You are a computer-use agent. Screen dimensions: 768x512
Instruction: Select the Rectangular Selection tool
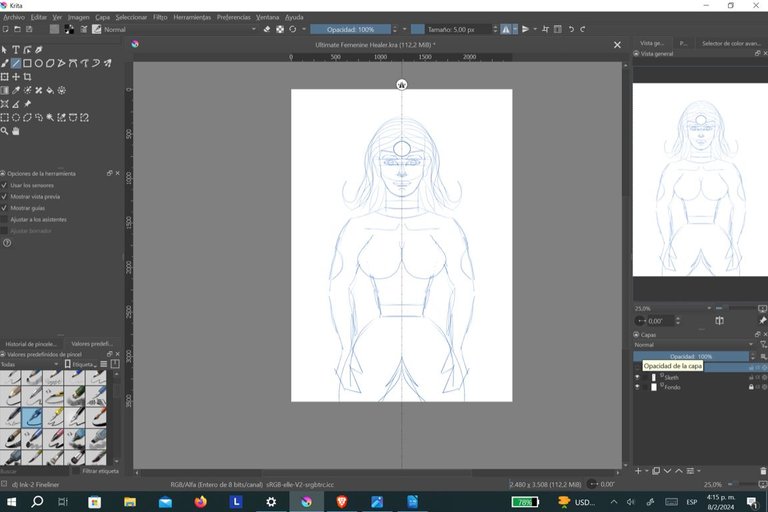(x=4, y=118)
